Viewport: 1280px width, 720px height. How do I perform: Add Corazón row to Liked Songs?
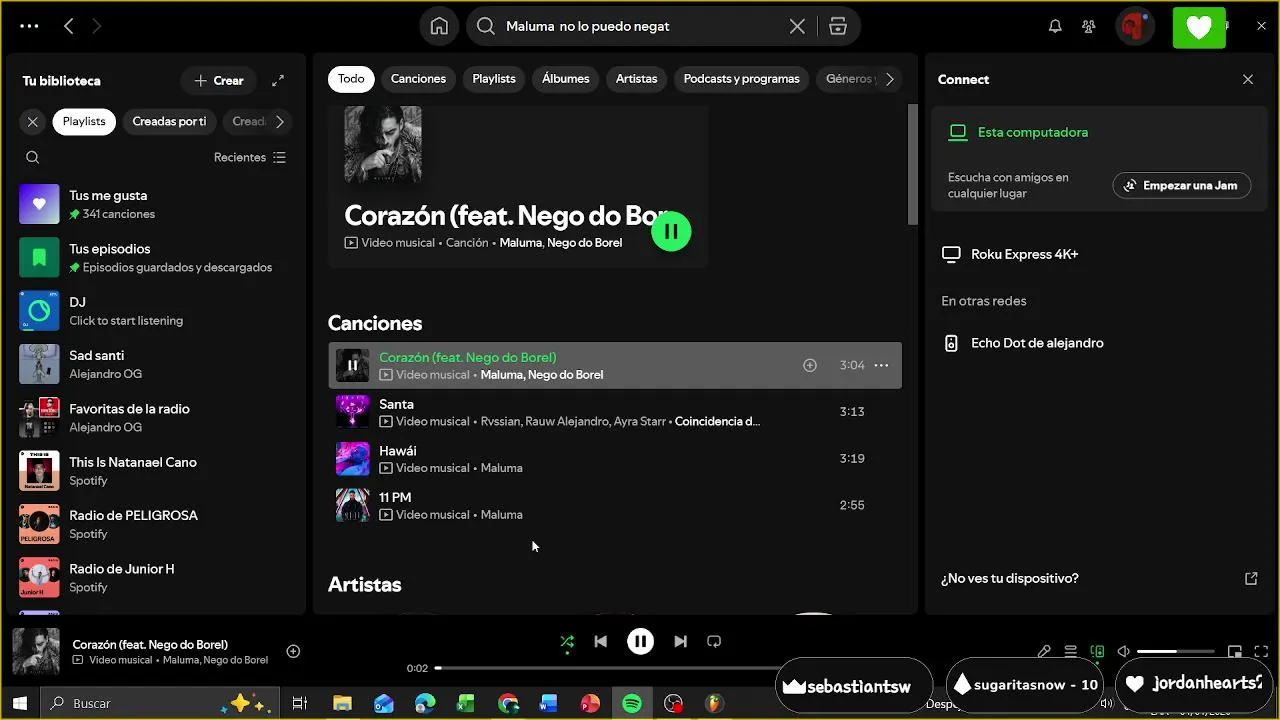(x=810, y=365)
